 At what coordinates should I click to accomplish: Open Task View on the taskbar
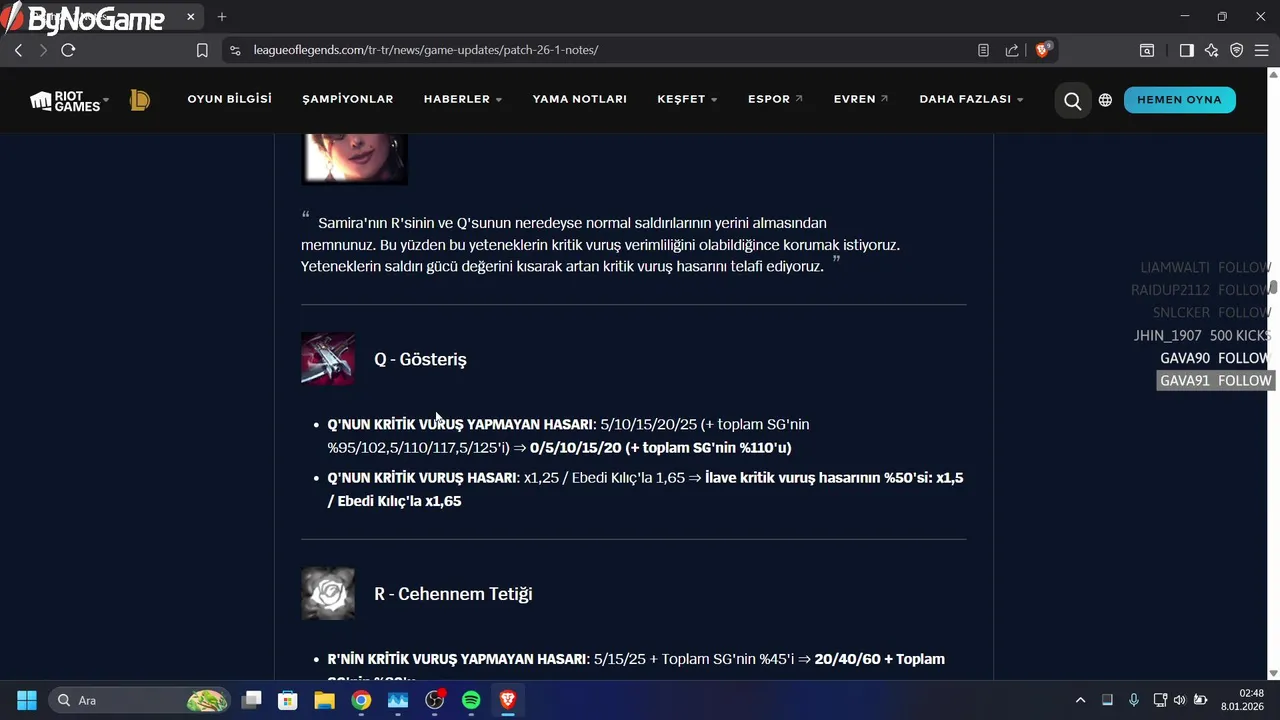coord(251,700)
